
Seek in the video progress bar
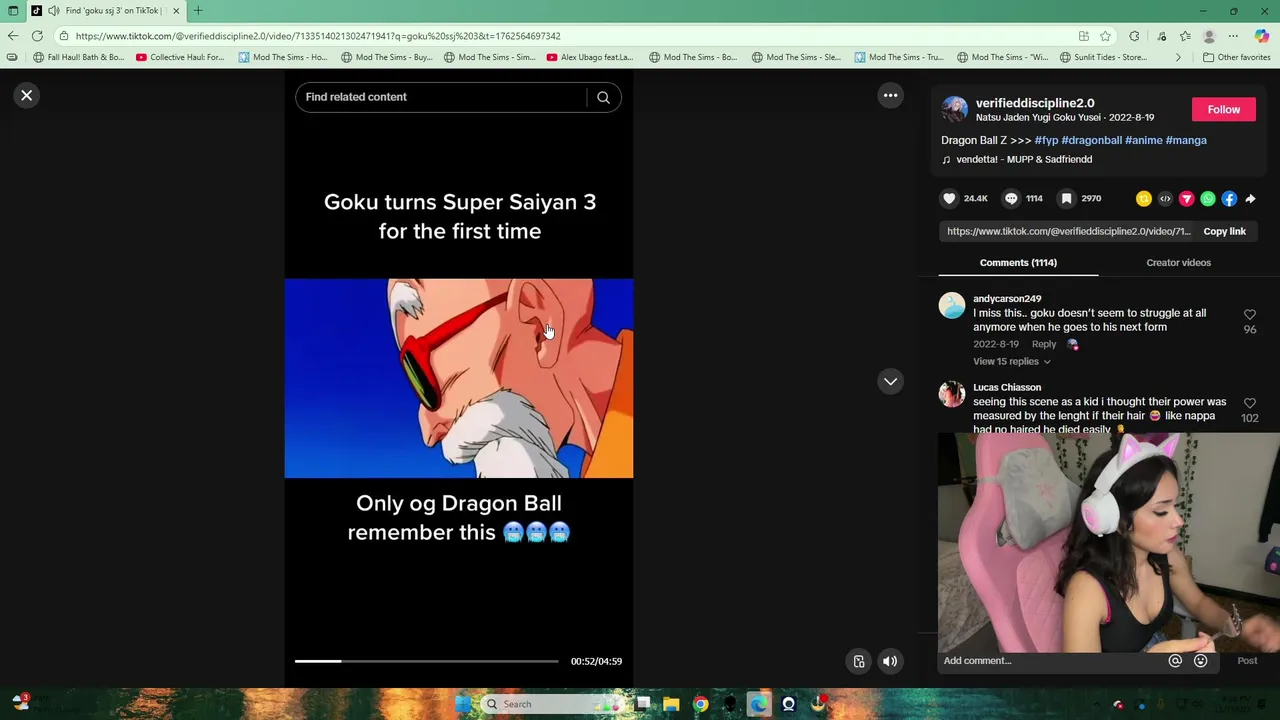(427, 661)
